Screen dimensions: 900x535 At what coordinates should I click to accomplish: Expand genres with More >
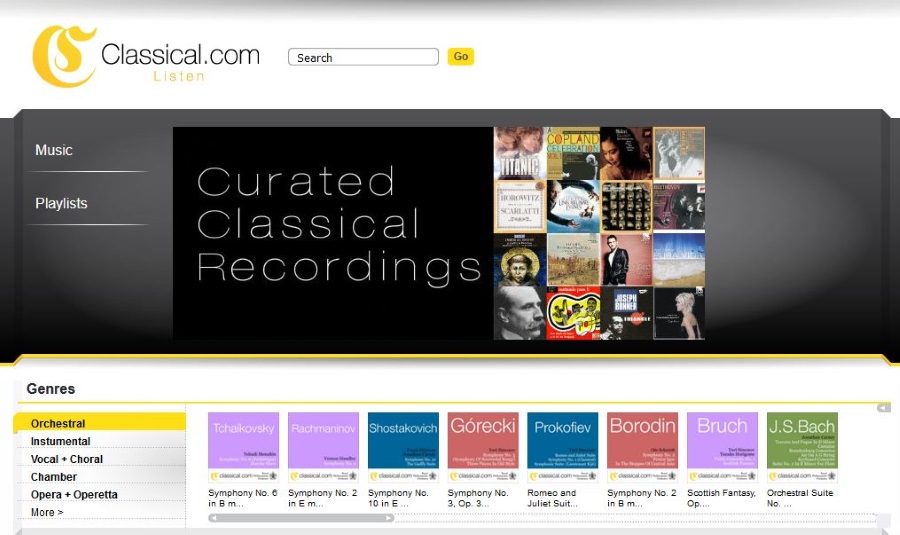pyautogui.click(x=47, y=512)
